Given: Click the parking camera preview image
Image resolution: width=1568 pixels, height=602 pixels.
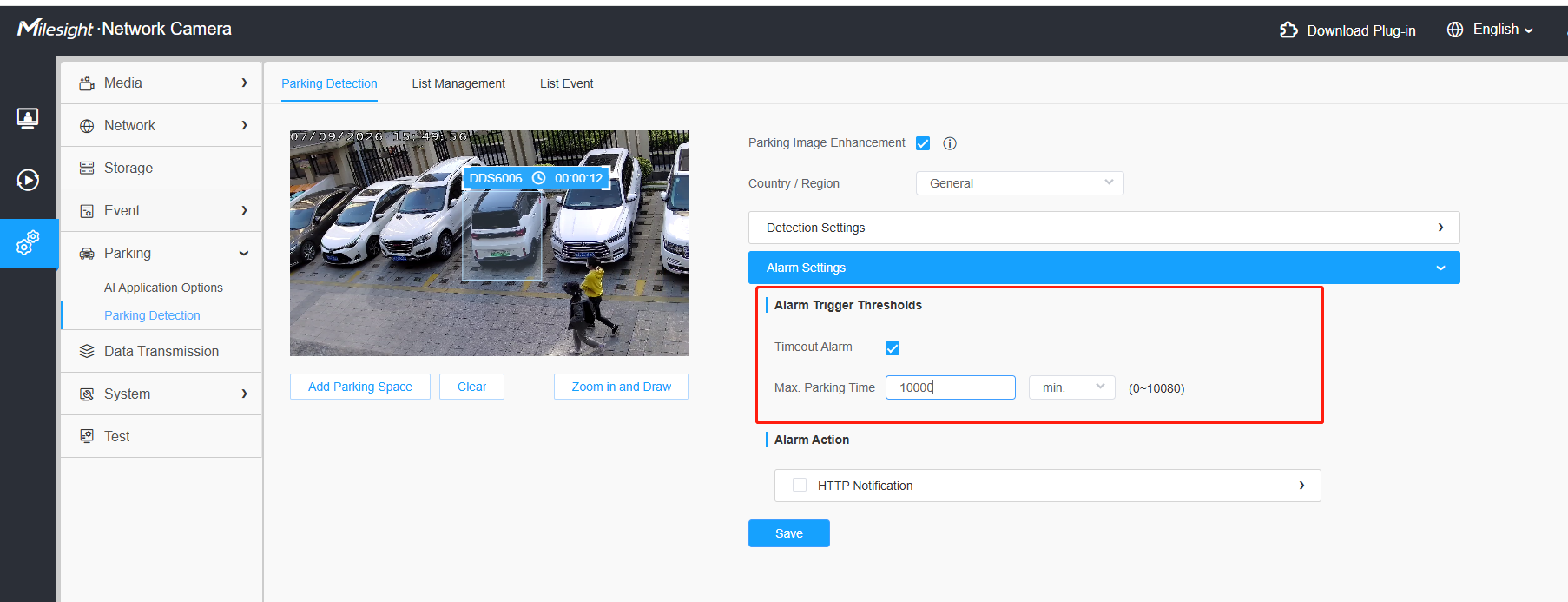Looking at the screenshot, I should pos(490,243).
